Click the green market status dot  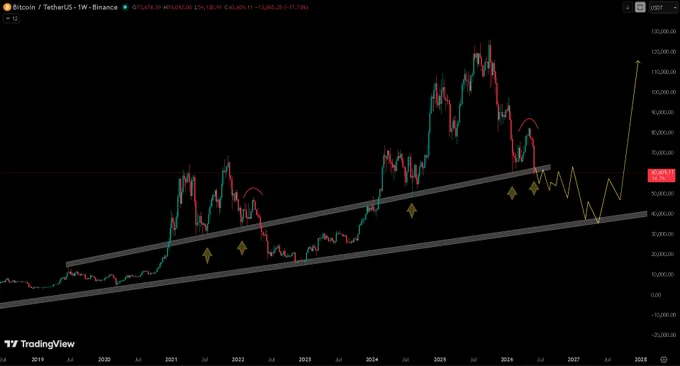pos(125,7)
